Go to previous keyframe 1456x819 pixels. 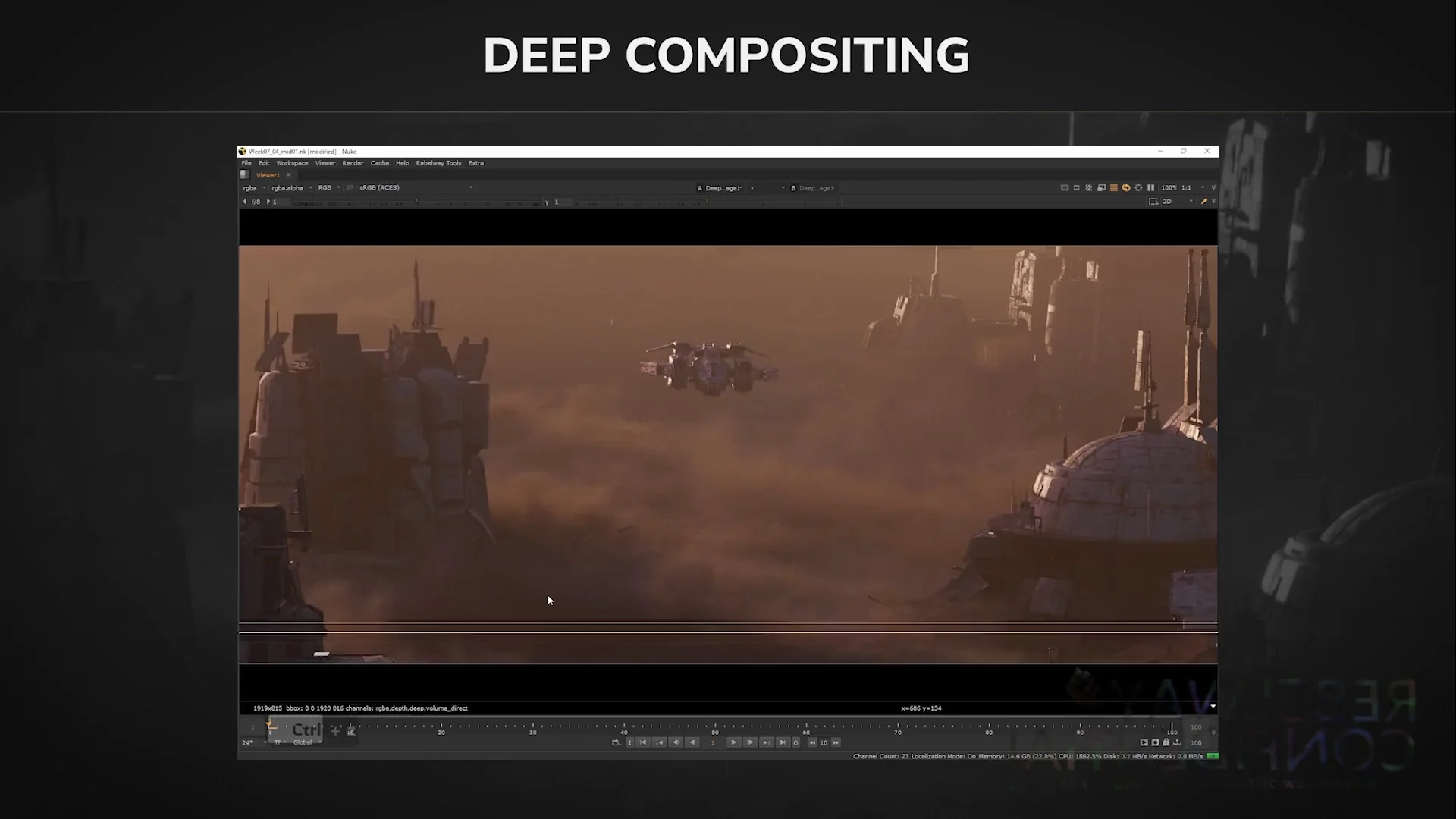659,742
